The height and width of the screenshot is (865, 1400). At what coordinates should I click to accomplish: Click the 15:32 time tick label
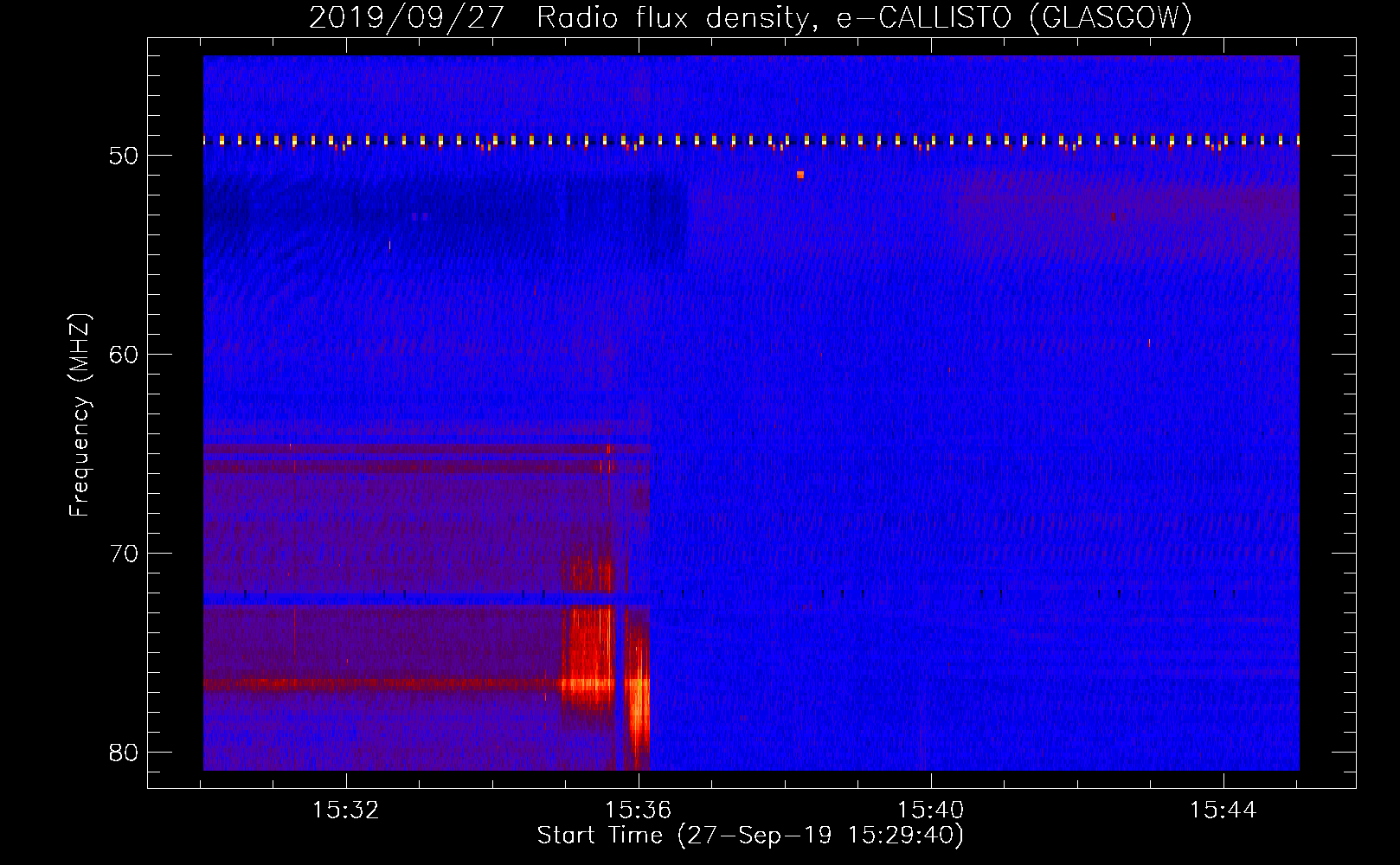pos(346,811)
